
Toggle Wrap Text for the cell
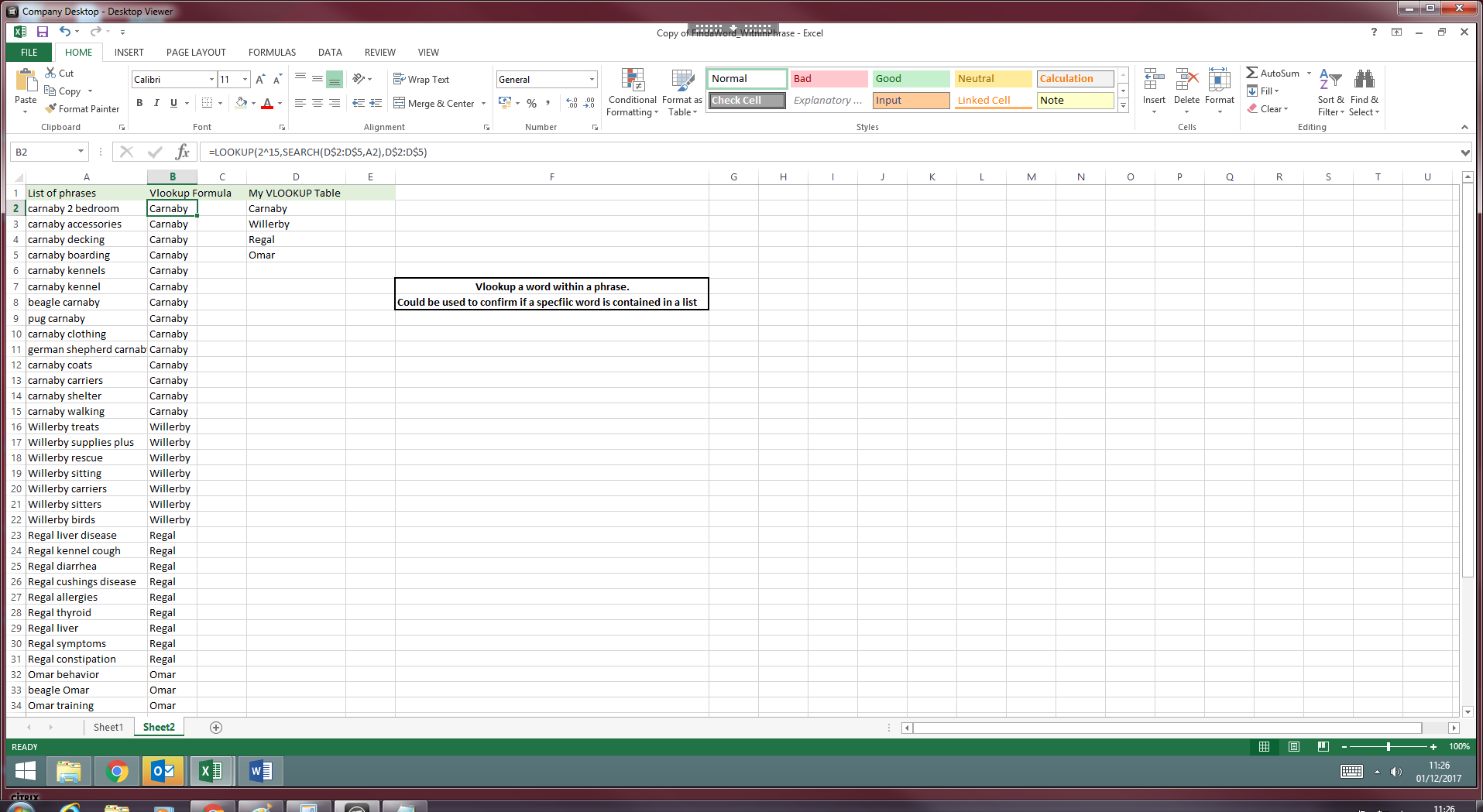[421, 79]
